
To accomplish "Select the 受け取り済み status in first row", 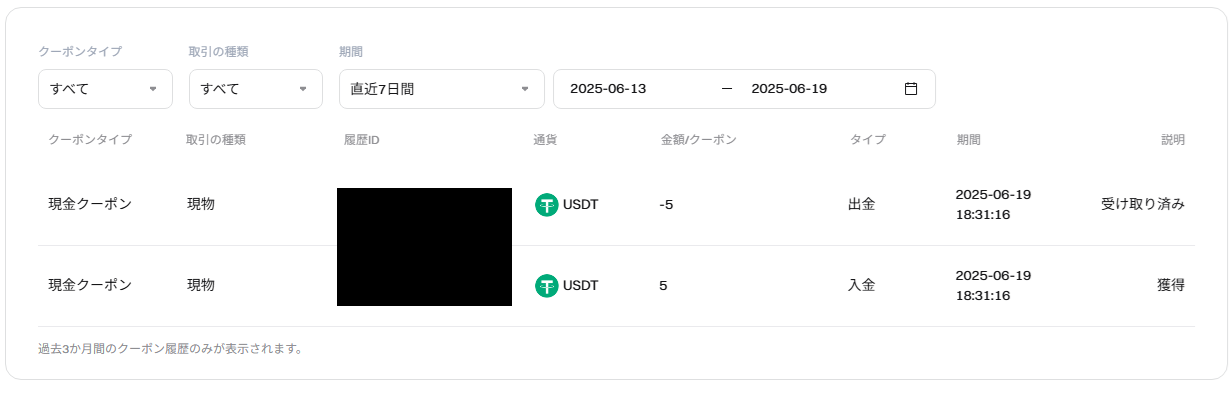I will pyautogui.click(x=1143, y=204).
